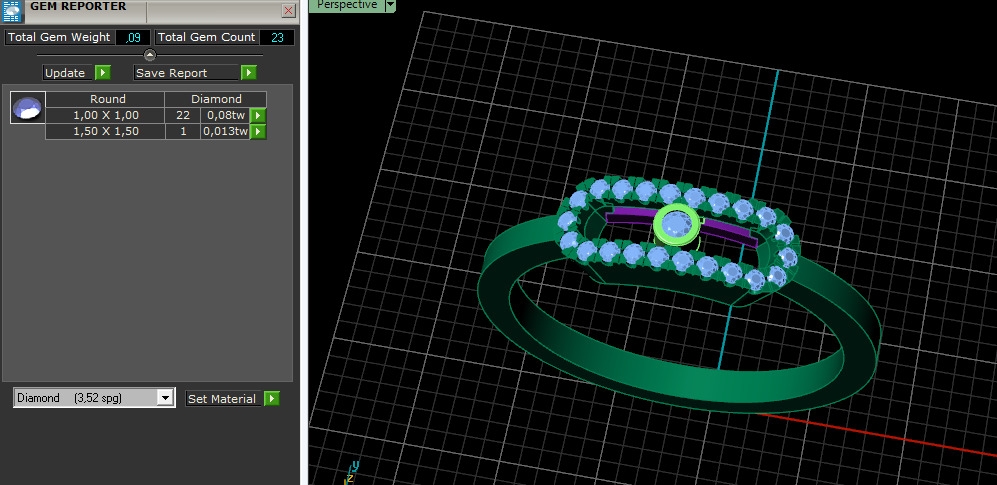Click green arrow for 1,50 X 1,50 row
The image size is (997, 485).
point(258,132)
